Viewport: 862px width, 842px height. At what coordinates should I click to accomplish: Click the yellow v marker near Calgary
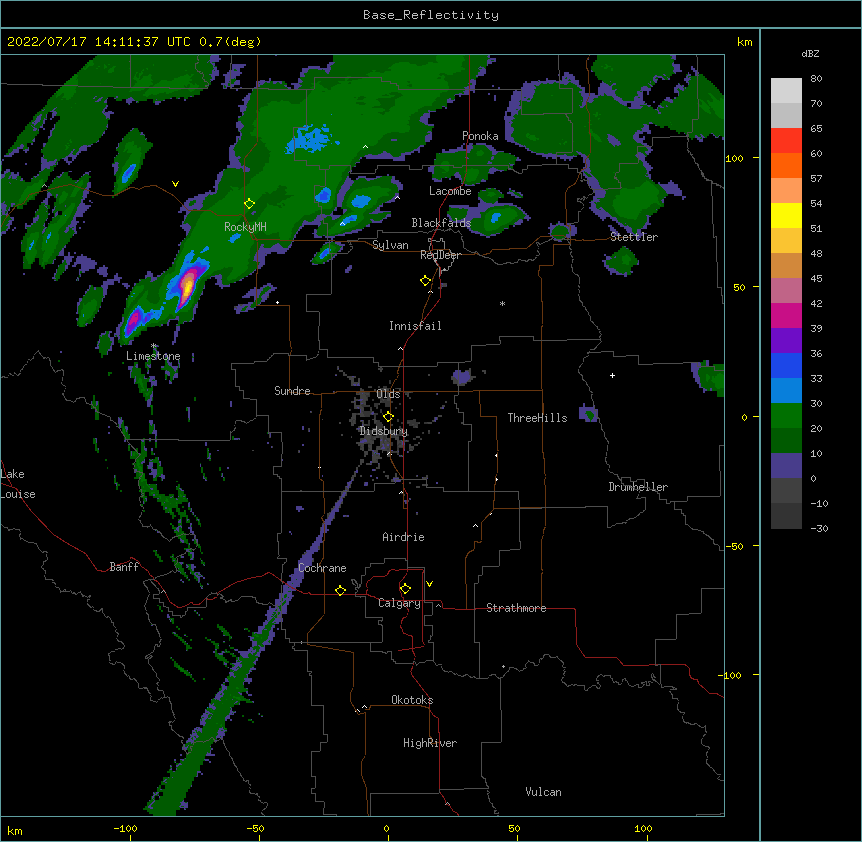click(429, 584)
